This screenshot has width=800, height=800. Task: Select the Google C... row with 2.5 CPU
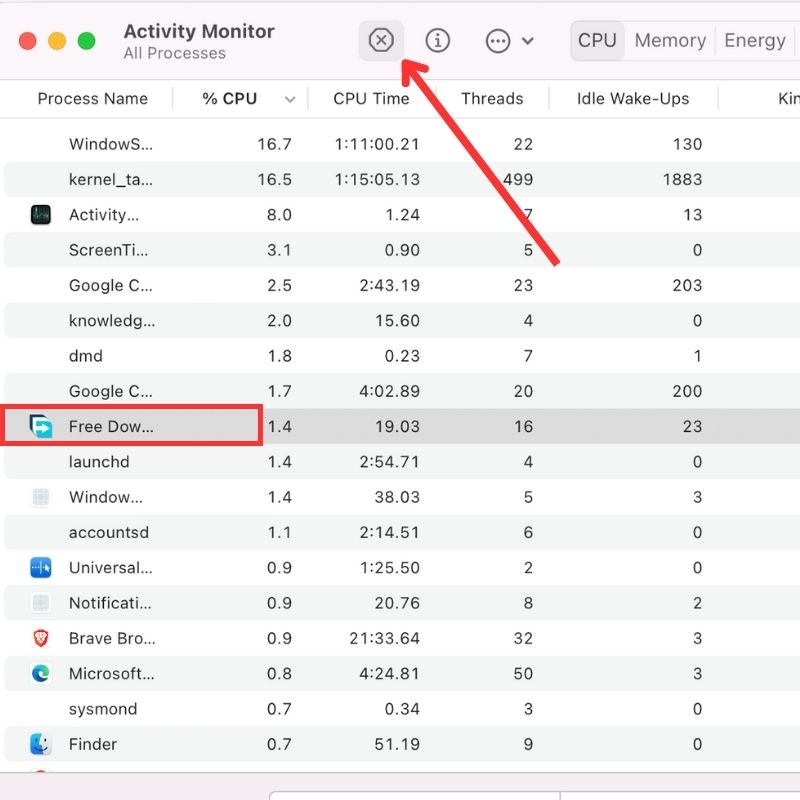point(402,285)
